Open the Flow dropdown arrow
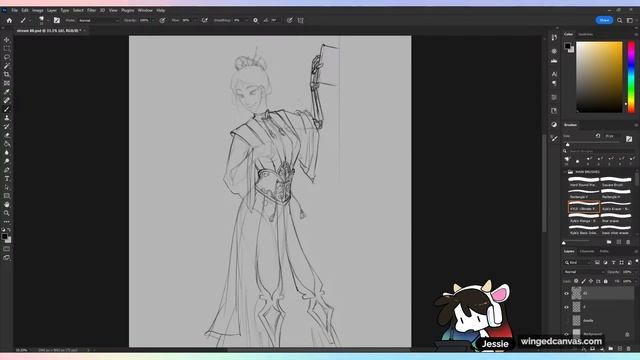 pos(195,20)
